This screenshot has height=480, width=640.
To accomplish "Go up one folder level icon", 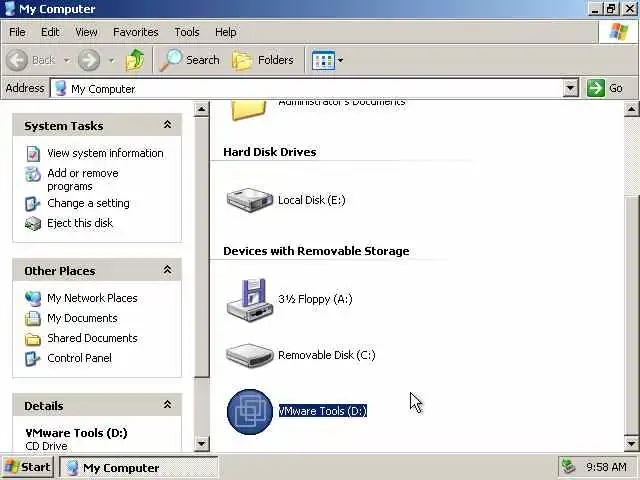I will (x=135, y=60).
